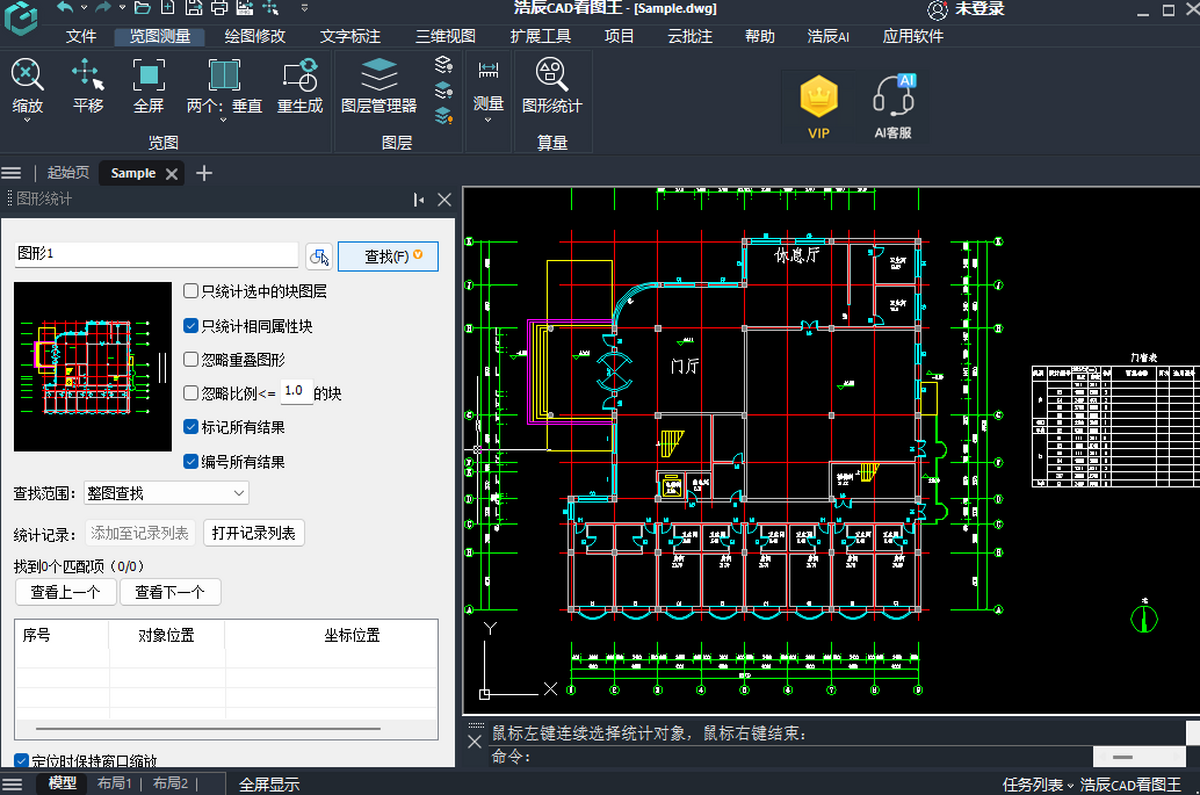Click the top small layer icon in 图层 group

pyautogui.click(x=444, y=65)
